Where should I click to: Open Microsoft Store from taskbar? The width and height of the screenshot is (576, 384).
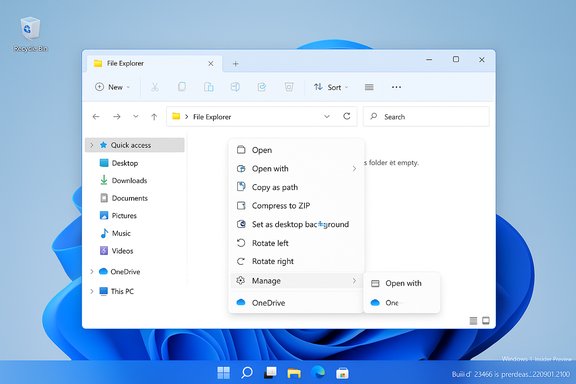coord(342,373)
